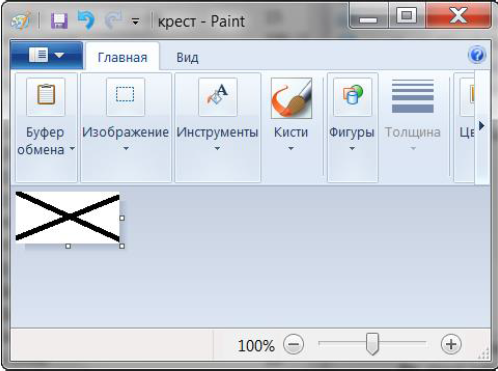This screenshot has height=371, width=498.
Task: Click the zoom in plus button
Action: click(451, 344)
